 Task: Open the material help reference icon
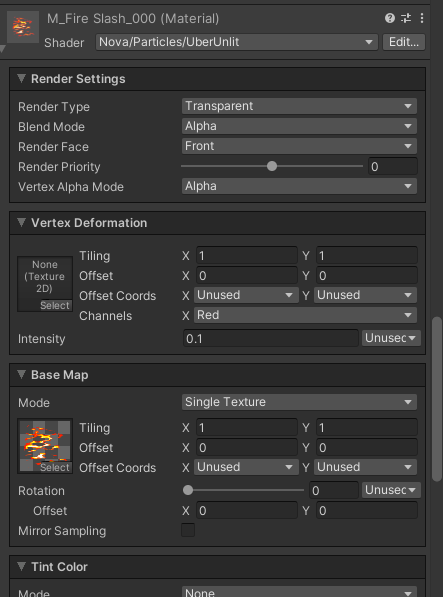point(390,18)
